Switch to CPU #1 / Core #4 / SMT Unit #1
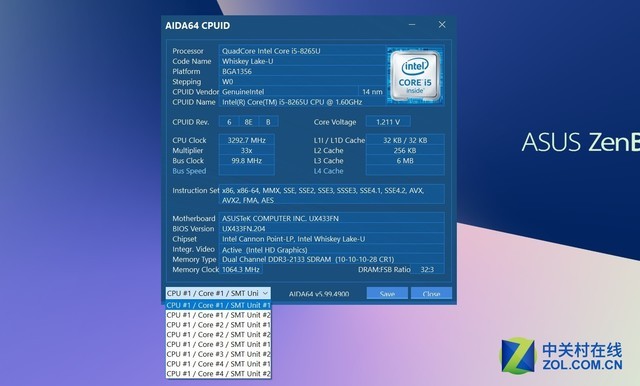The image size is (640, 386). (x=218, y=364)
